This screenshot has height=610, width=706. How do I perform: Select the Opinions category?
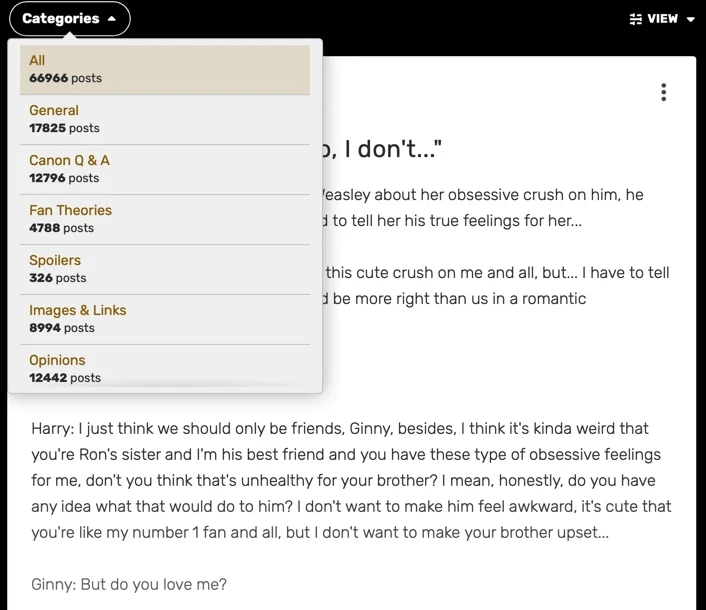tap(165, 368)
